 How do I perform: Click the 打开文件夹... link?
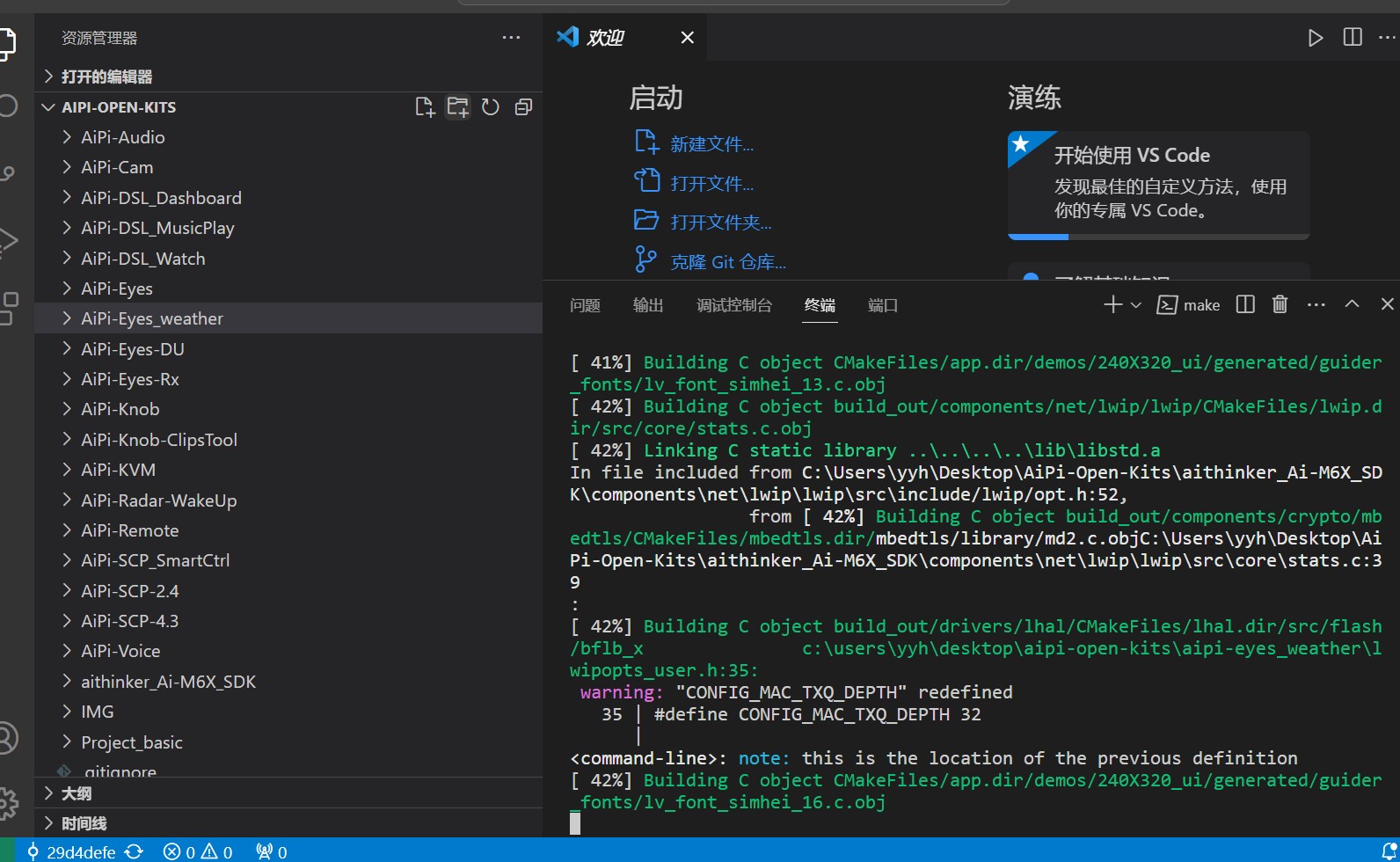coord(720,223)
